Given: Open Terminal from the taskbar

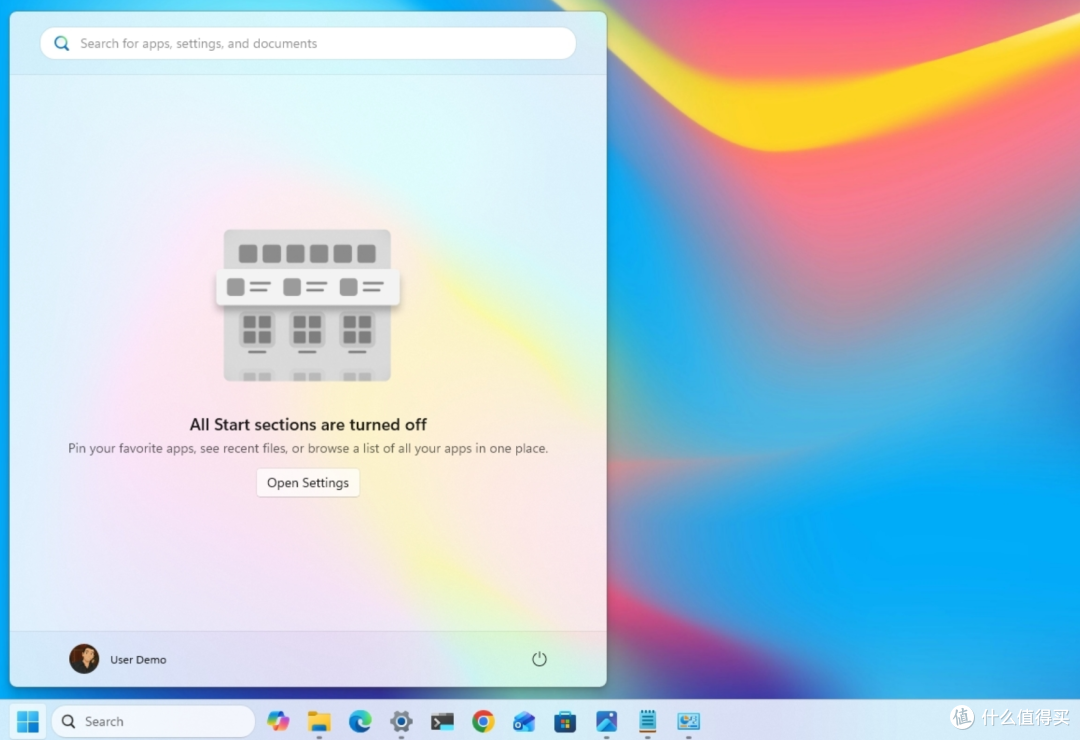Looking at the screenshot, I should (x=442, y=721).
